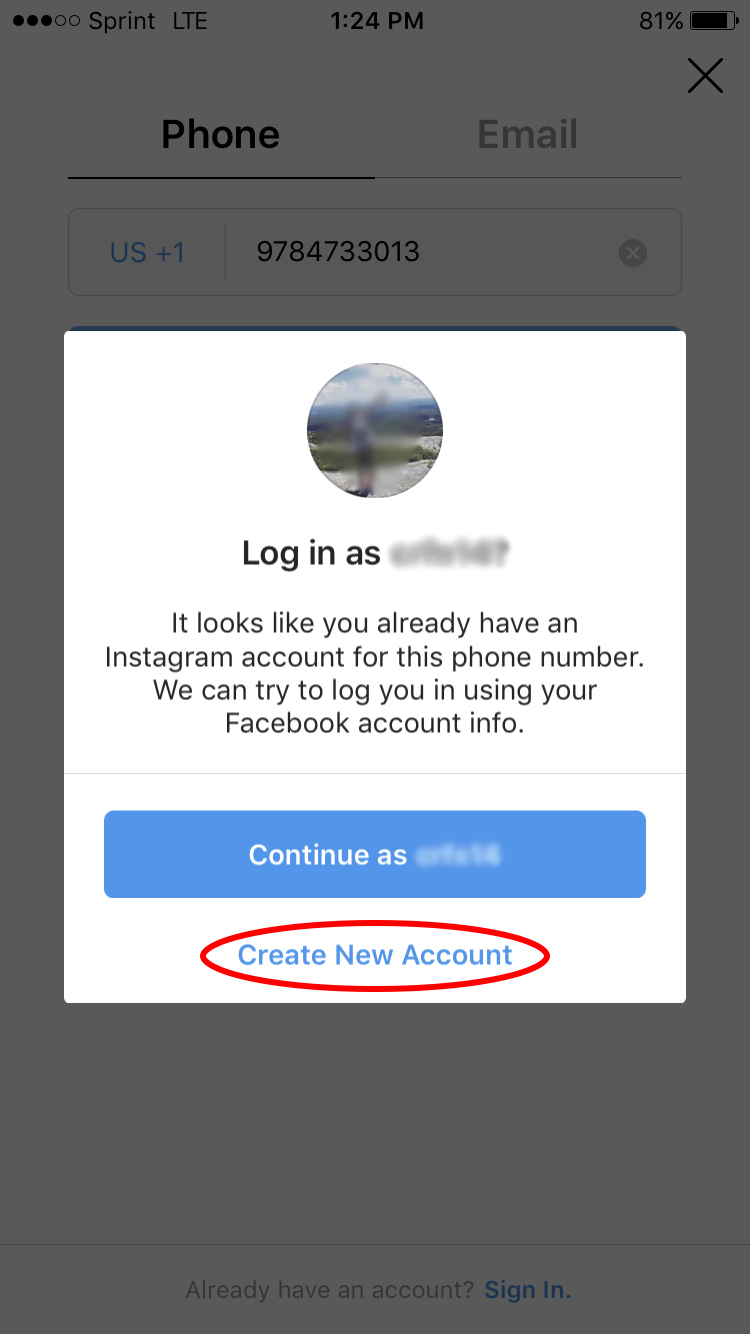Tap the LTE network indicator
The image size is (750, 1334).
click(190, 21)
